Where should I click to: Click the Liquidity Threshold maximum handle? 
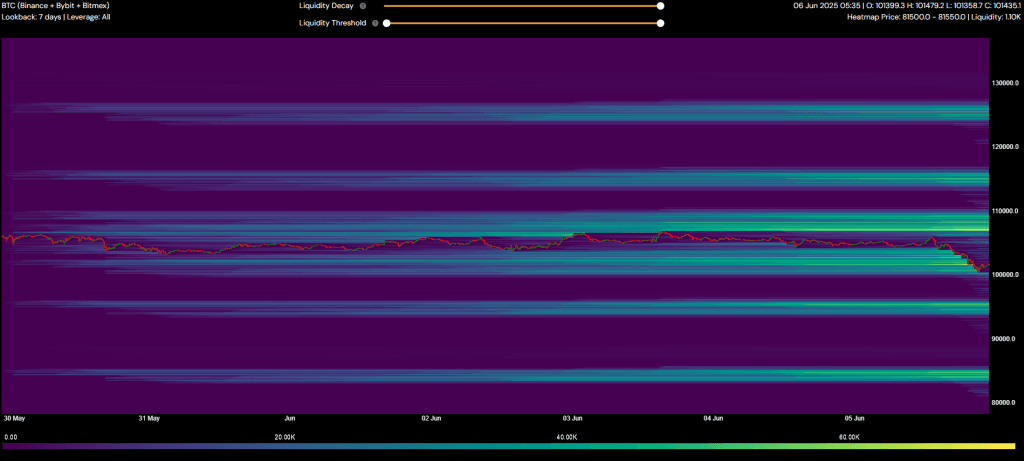click(660, 23)
